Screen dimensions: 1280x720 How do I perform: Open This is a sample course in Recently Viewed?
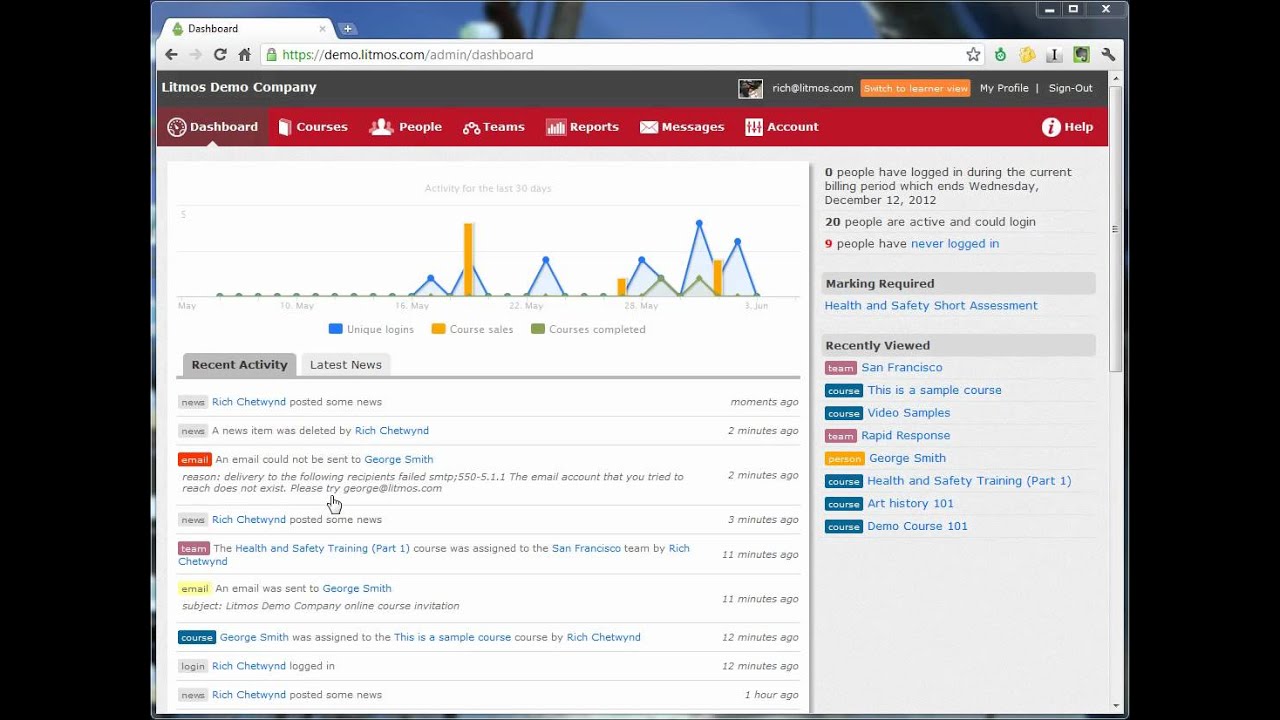[934, 390]
